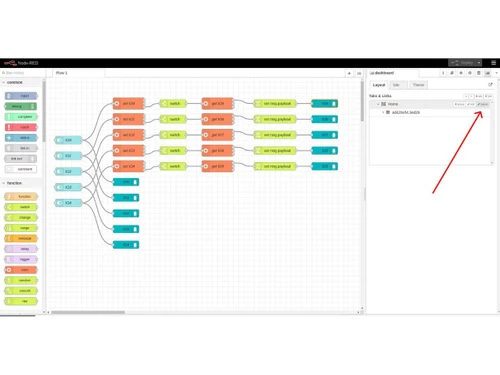The image size is (500, 375).
Task: Select the complete node in palette
Action: (21, 117)
